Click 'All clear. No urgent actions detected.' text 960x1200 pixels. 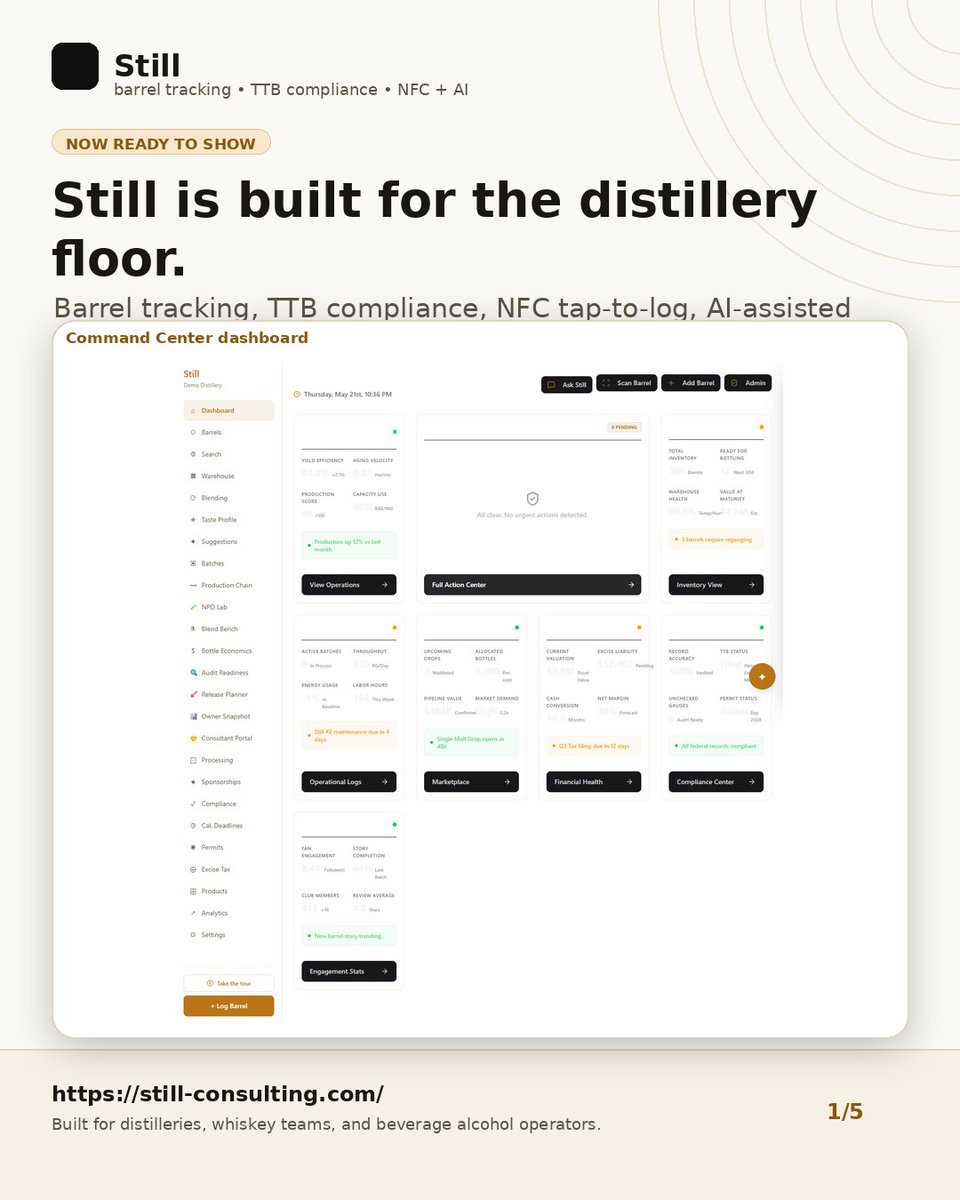click(x=532, y=515)
